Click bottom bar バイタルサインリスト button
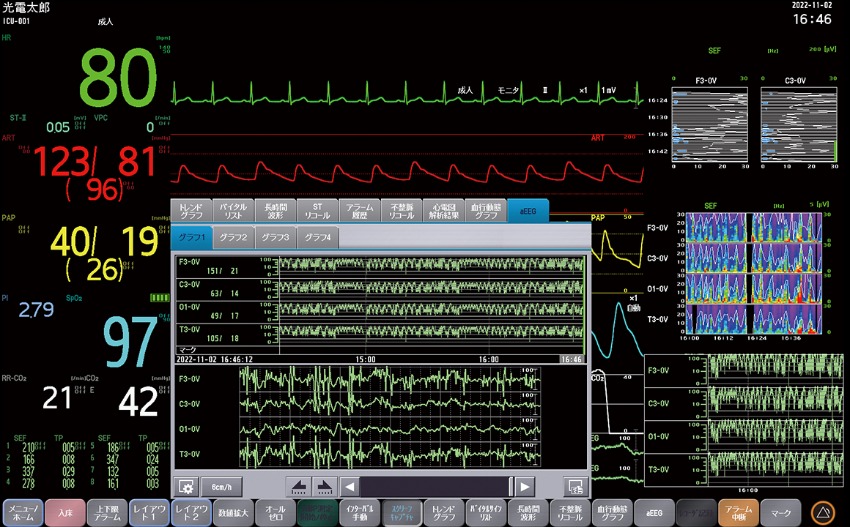Viewport: 850px width, 527px height. coord(486,512)
